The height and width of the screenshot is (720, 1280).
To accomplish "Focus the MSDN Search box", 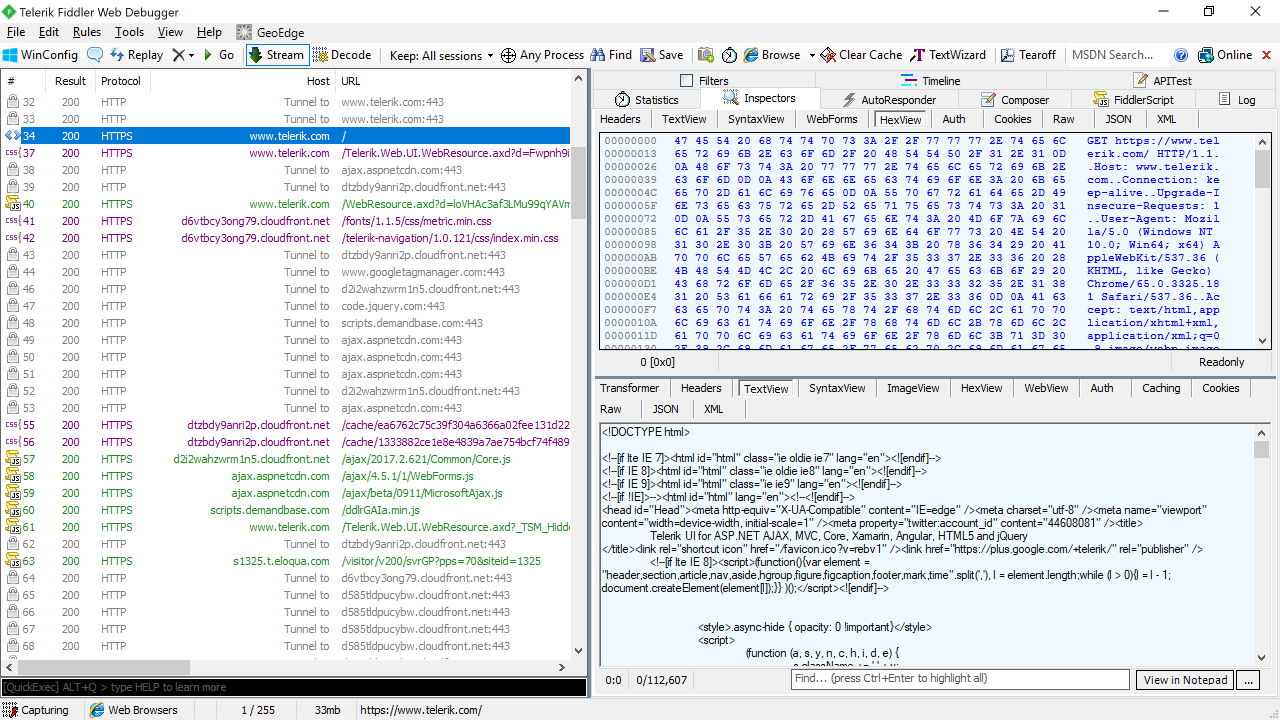I will 1117,55.
